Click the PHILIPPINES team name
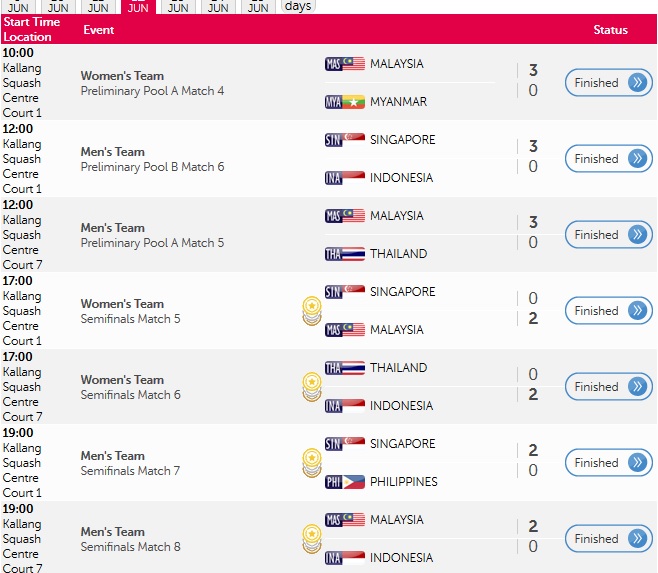658x573 pixels. pyautogui.click(x=404, y=482)
